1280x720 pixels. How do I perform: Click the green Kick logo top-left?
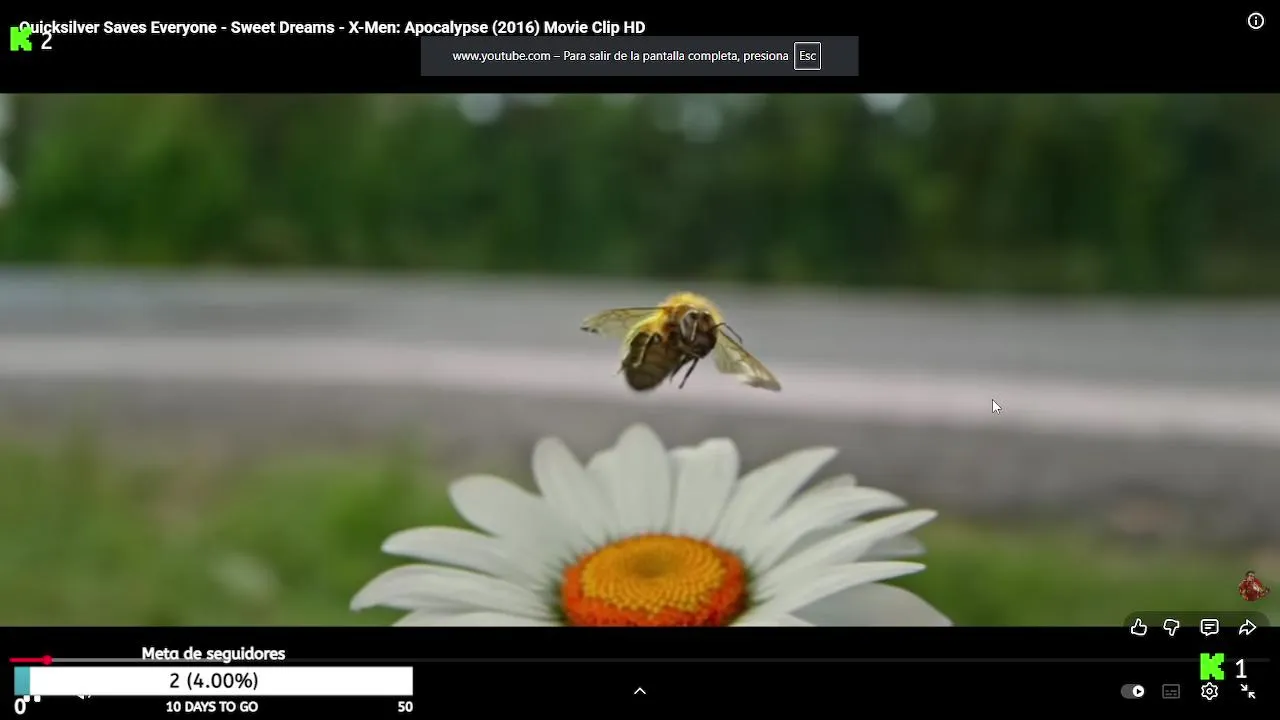pos(21,40)
